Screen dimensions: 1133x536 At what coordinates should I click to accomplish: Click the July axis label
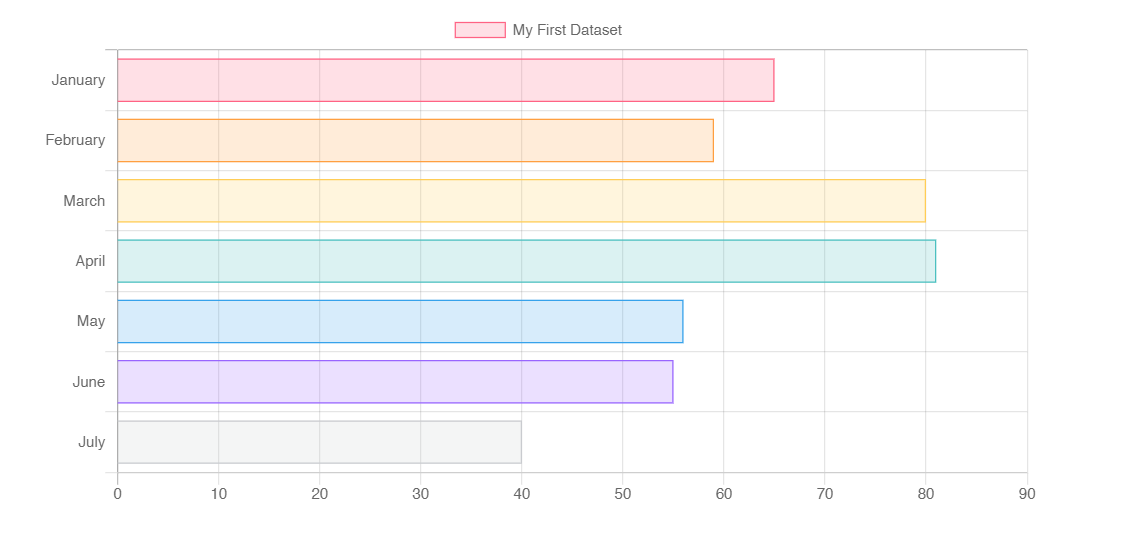pyautogui.click(x=92, y=442)
